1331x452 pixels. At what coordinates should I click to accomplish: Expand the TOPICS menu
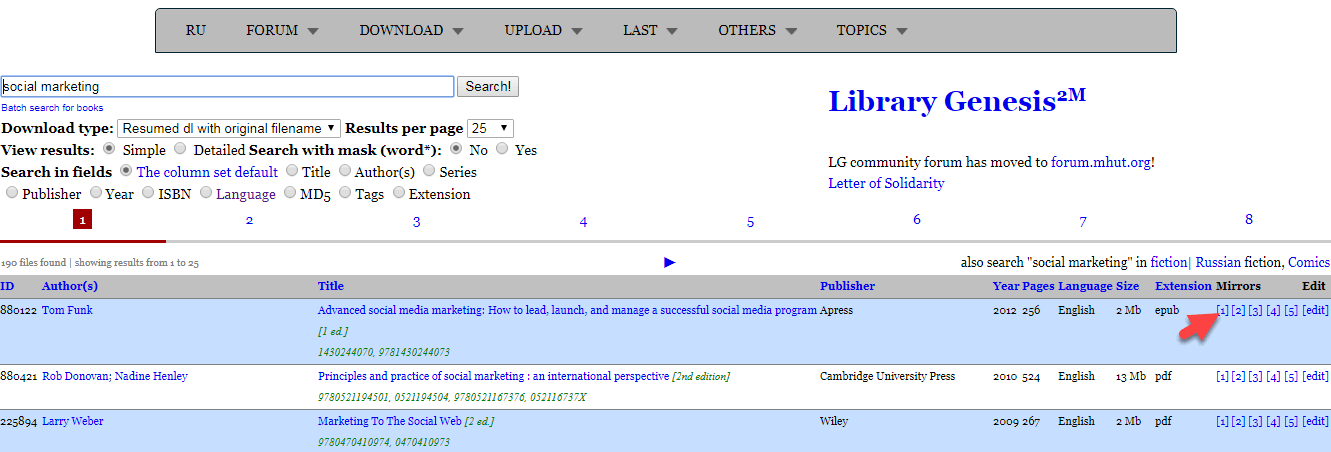click(871, 31)
